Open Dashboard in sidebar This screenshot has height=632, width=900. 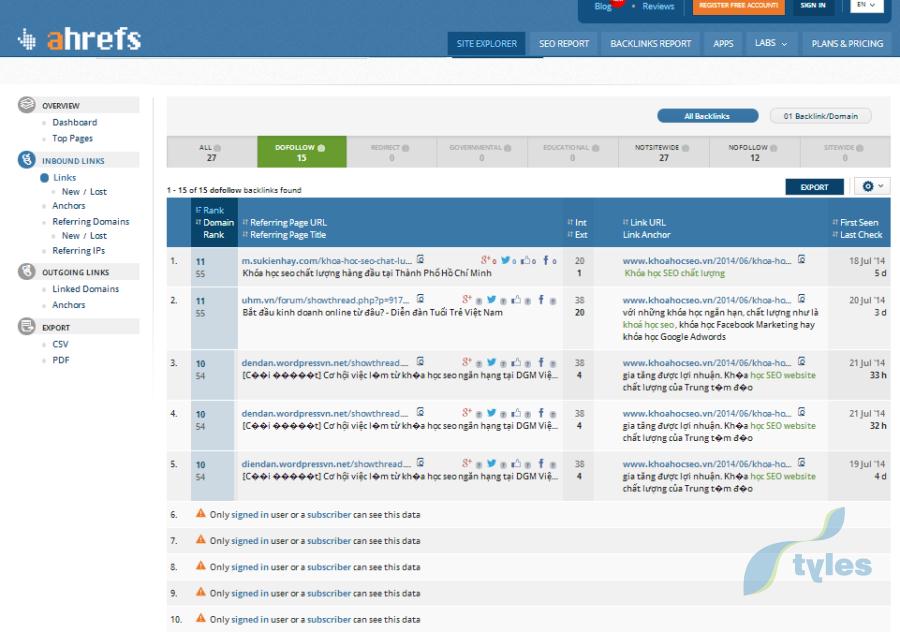pos(75,122)
